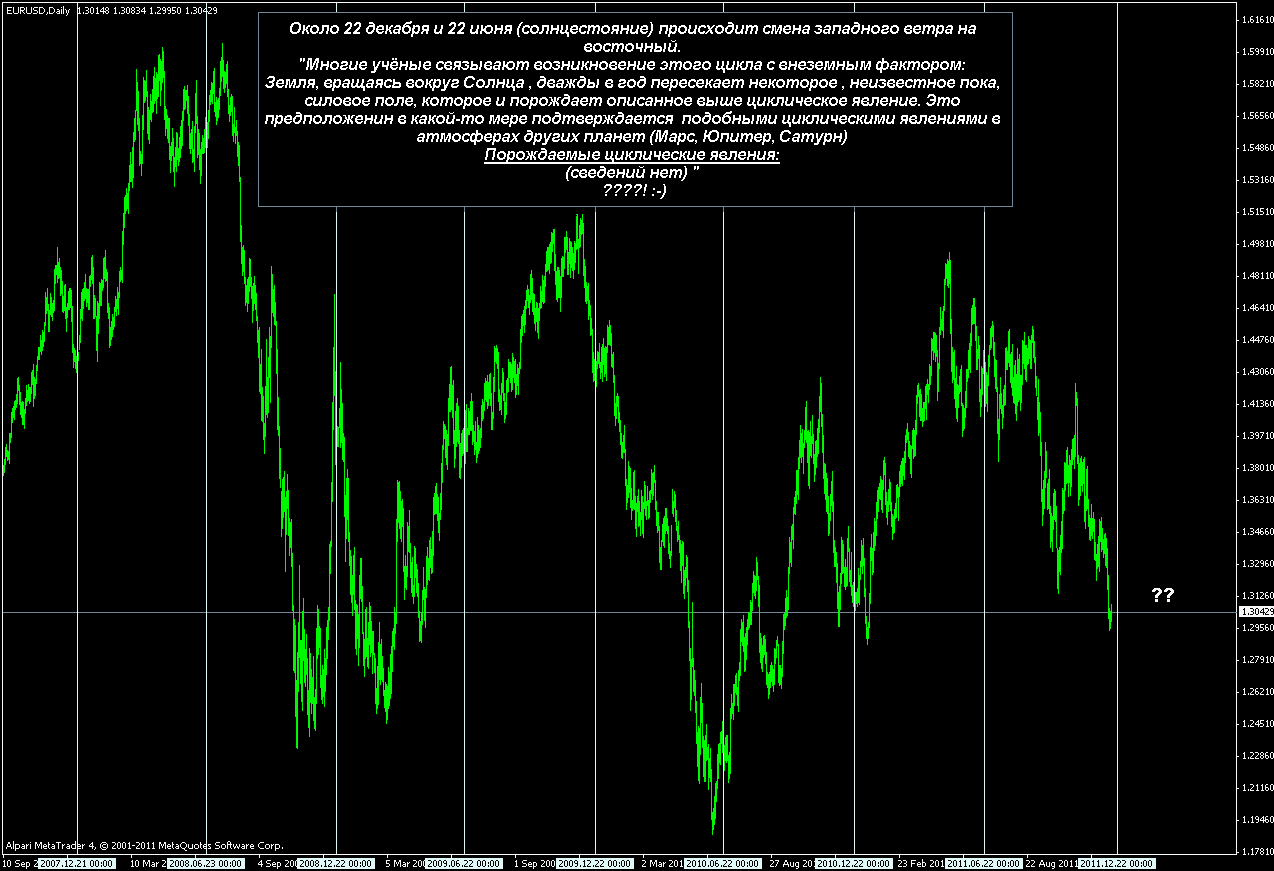Click the 2008.12.22 date label

click(x=336, y=863)
